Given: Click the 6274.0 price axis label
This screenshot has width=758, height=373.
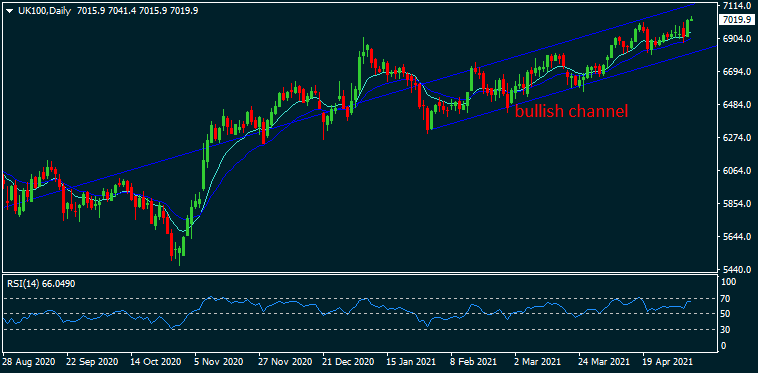Looking at the screenshot, I should click(x=736, y=138).
